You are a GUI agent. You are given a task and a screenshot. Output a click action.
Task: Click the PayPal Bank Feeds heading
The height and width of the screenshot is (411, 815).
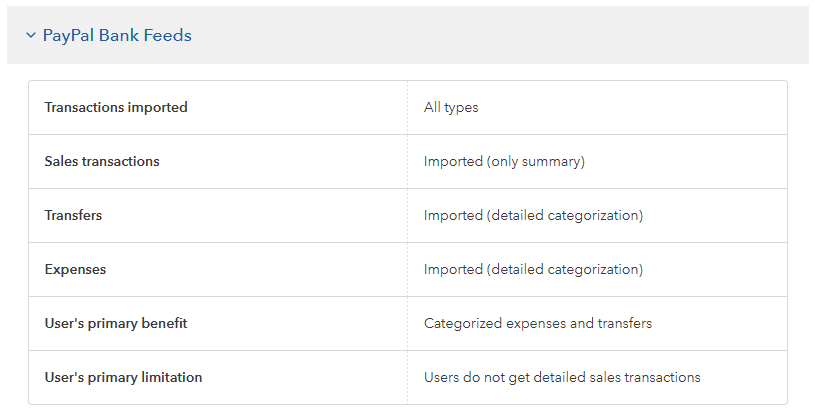[117, 36]
